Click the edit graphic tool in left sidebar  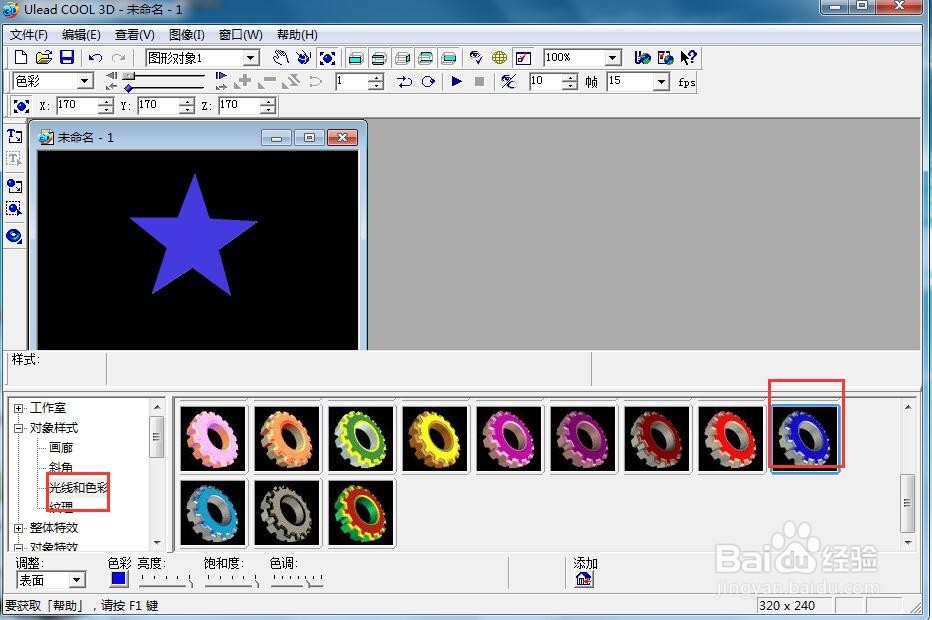14,209
